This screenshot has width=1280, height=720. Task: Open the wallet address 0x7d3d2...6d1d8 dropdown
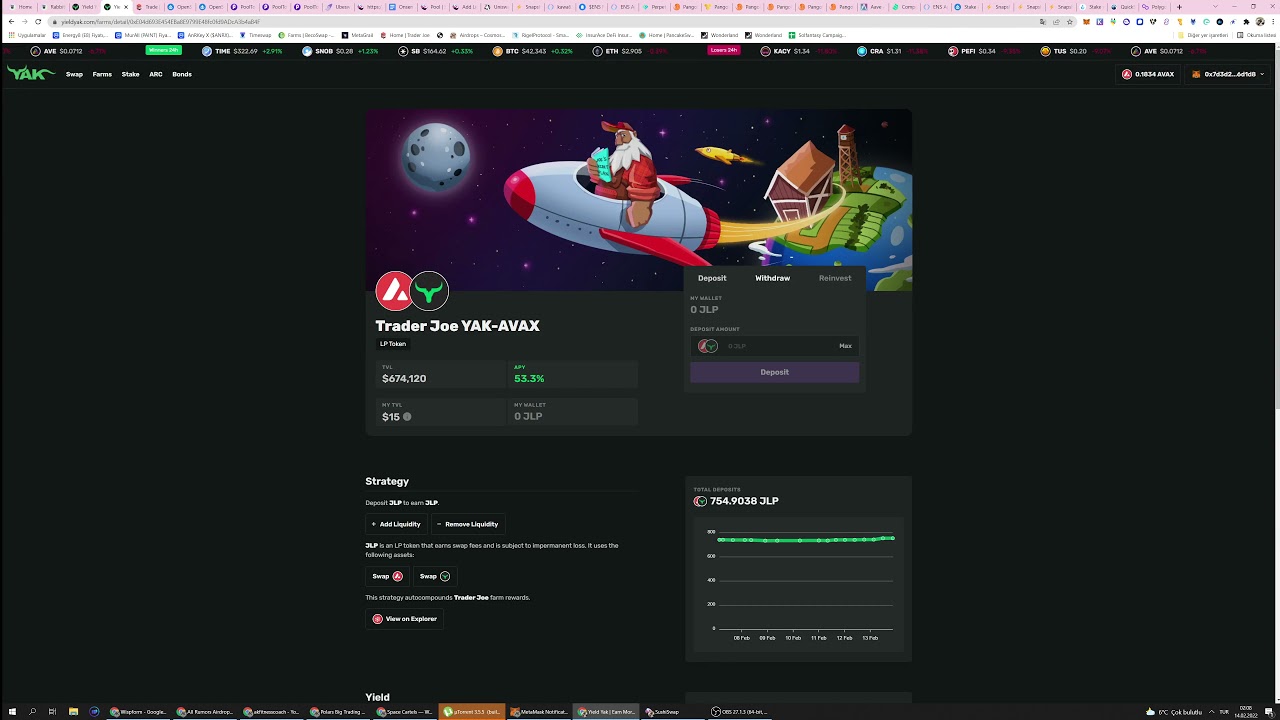click(x=1228, y=74)
